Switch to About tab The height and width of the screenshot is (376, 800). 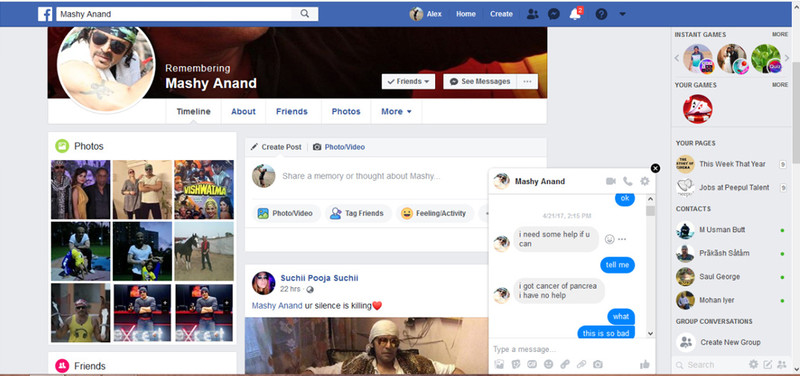click(243, 112)
